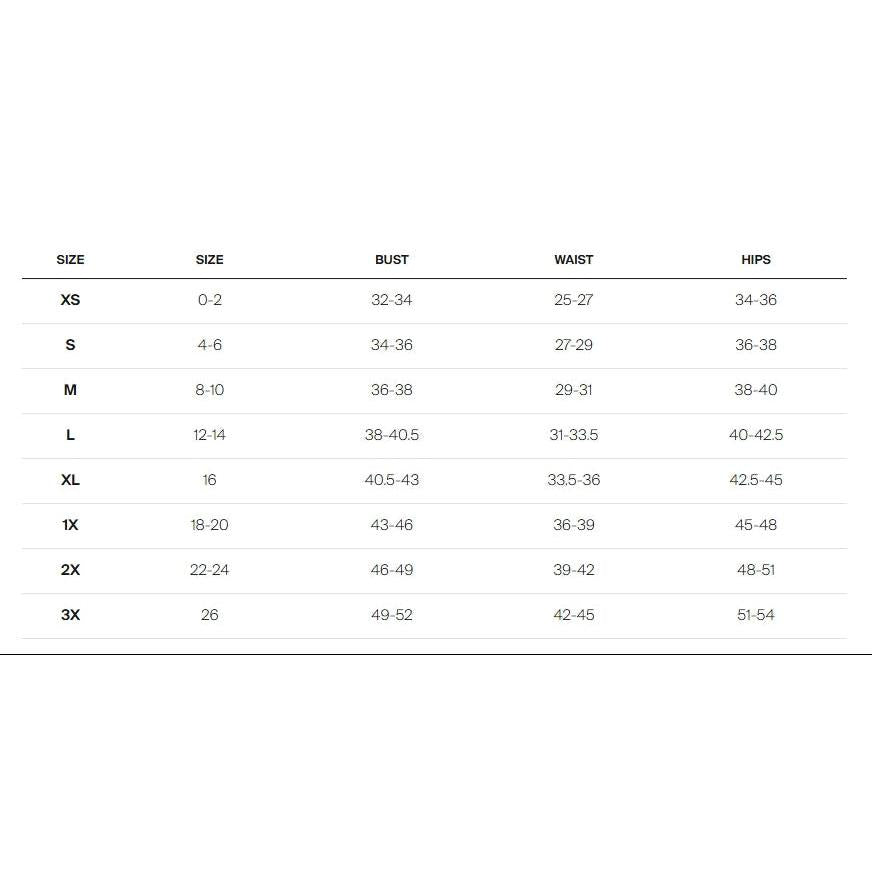The width and height of the screenshot is (872, 872).
Task: Click the M size row label
Action: coord(70,390)
